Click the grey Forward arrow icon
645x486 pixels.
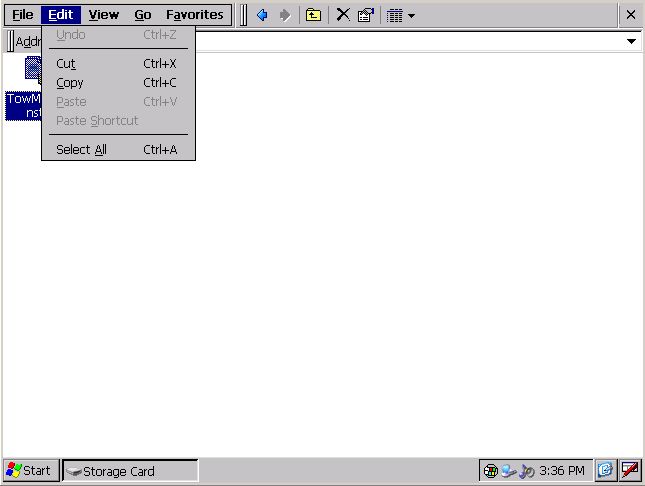coord(284,16)
